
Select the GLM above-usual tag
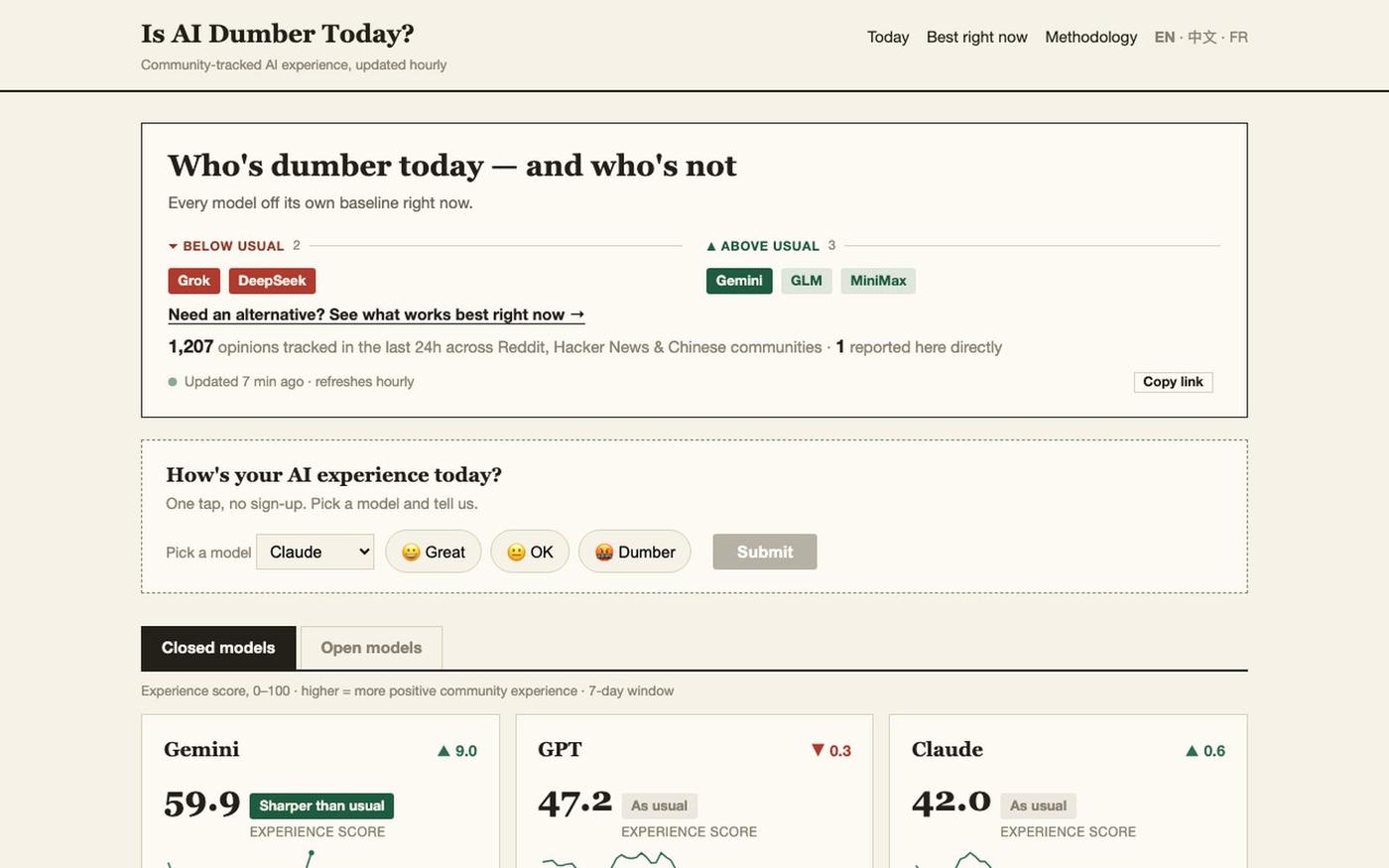coord(806,281)
